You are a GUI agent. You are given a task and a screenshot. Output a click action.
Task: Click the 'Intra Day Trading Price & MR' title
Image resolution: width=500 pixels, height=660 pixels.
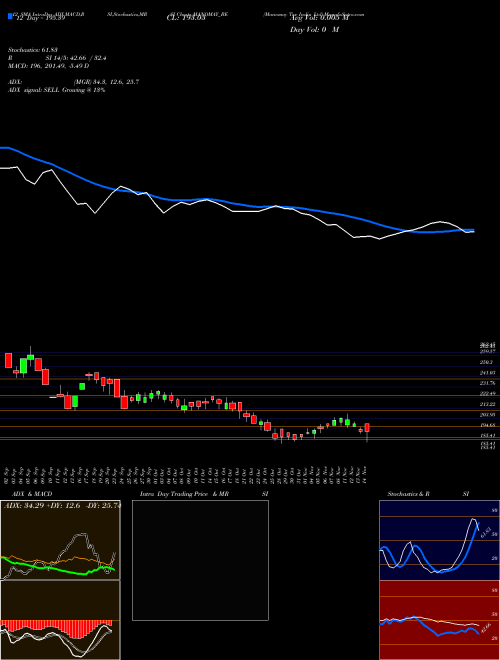[184, 494]
